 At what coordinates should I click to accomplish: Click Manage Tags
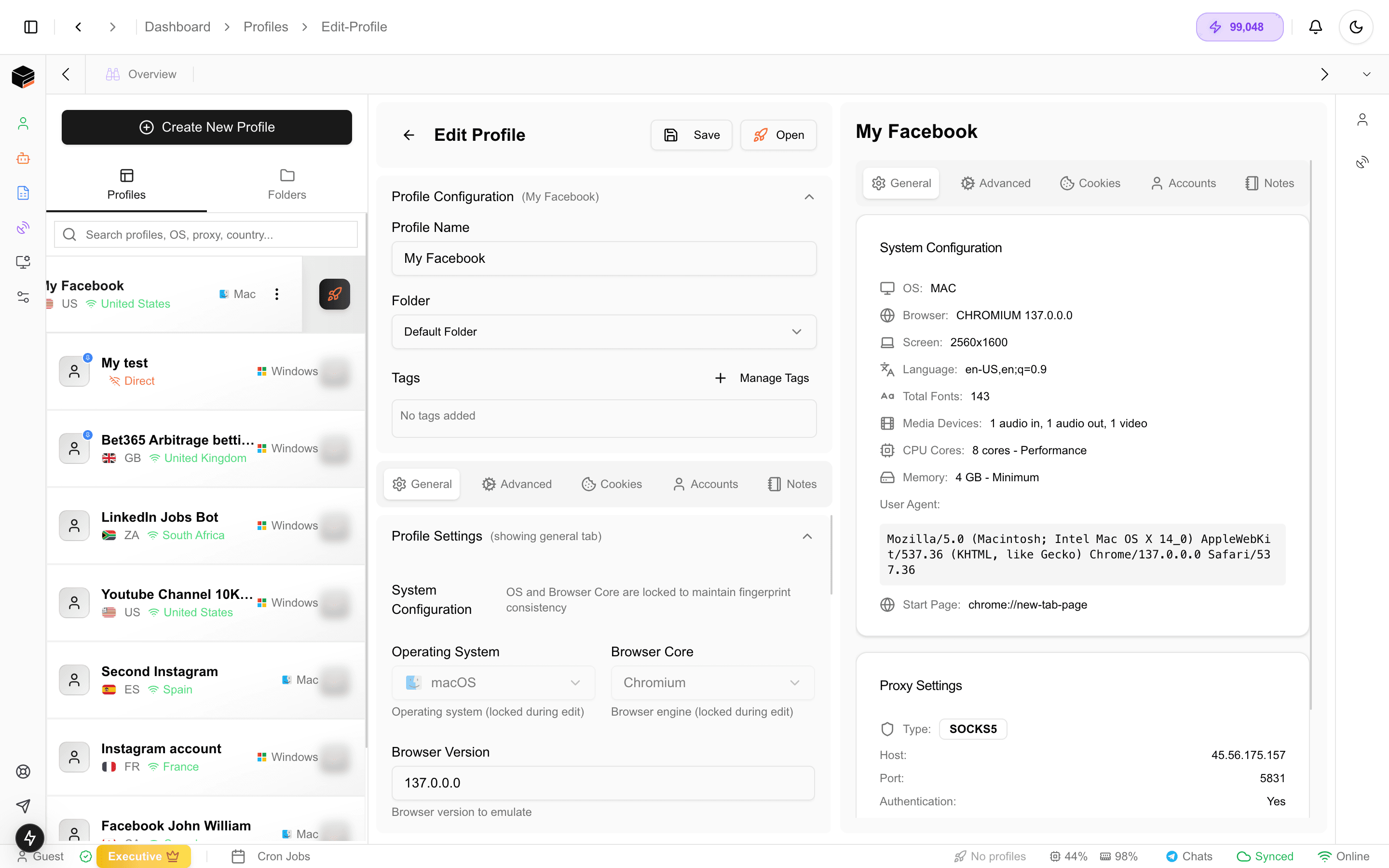762,378
